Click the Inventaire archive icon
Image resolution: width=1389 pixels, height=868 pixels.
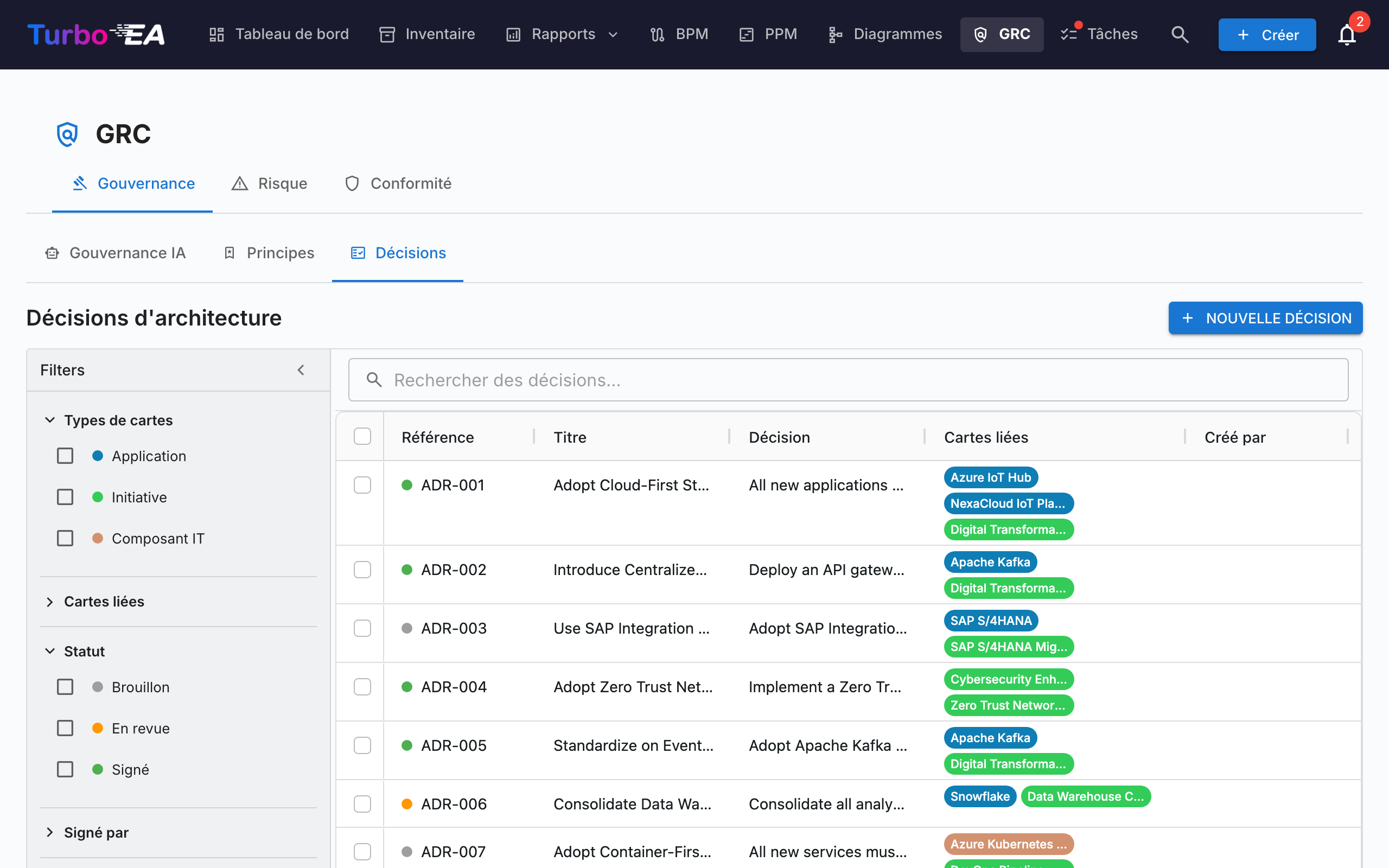pos(387,34)
